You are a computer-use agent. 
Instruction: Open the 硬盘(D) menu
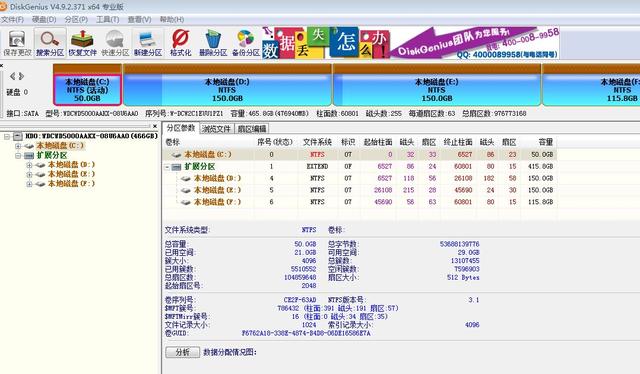tap(44, 20)
